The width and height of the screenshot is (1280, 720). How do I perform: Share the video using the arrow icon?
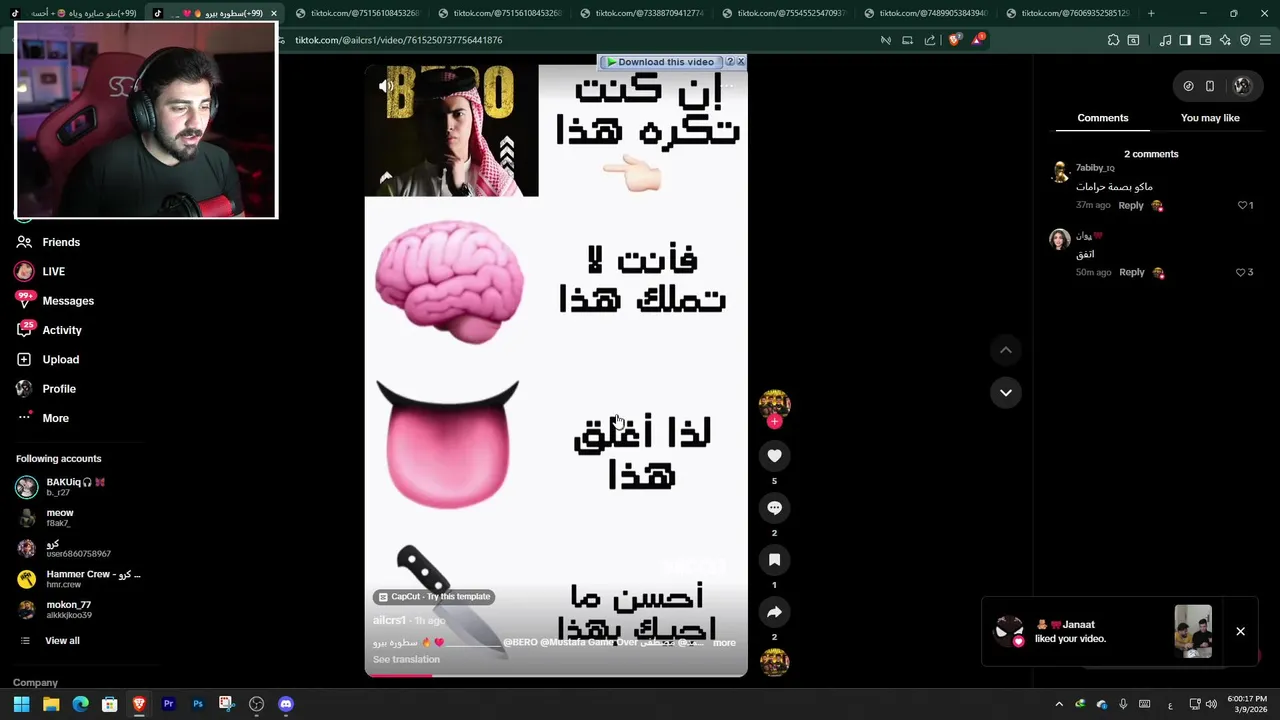coord(774,612)
